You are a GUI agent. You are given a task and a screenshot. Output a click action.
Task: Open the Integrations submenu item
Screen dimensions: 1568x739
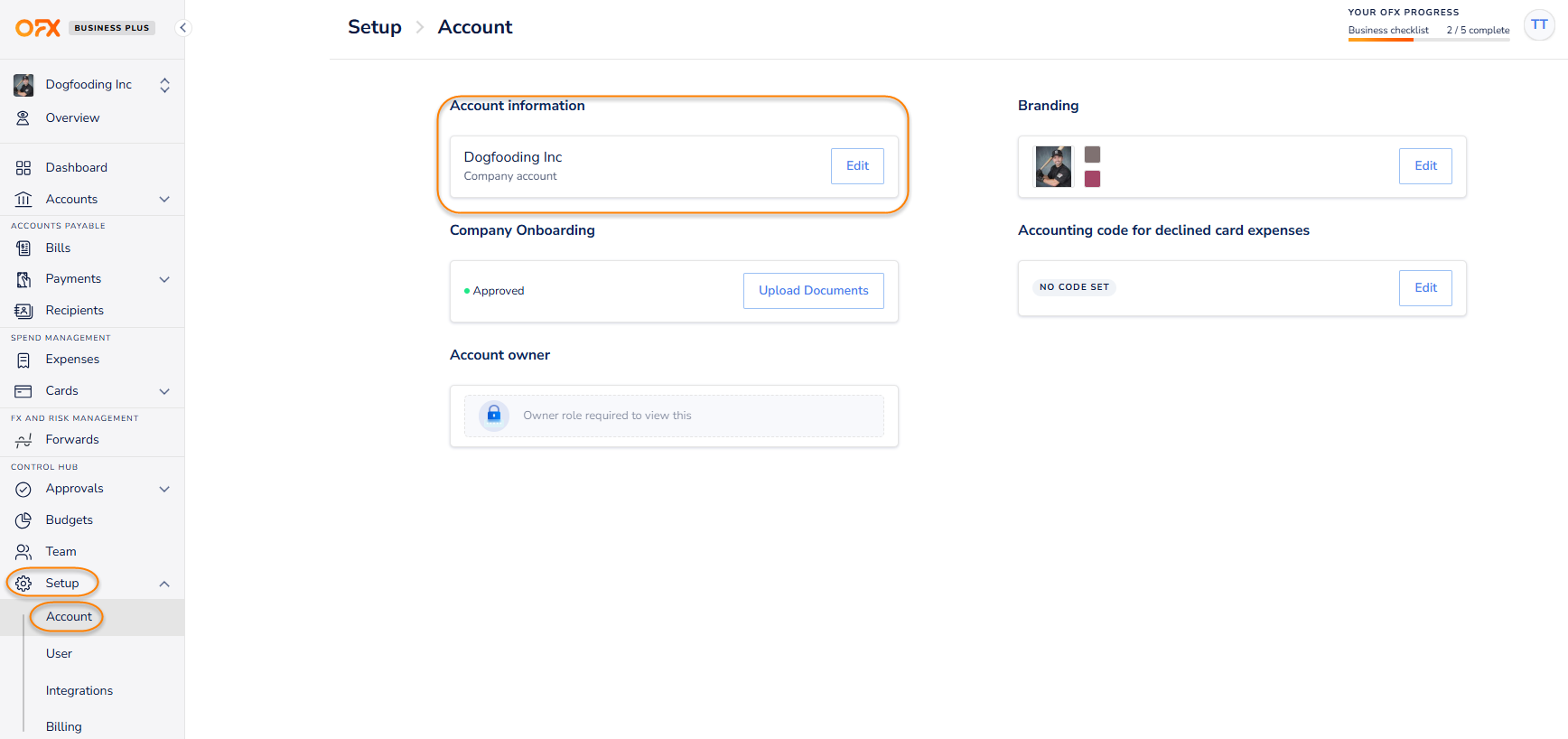click(79, 690)
